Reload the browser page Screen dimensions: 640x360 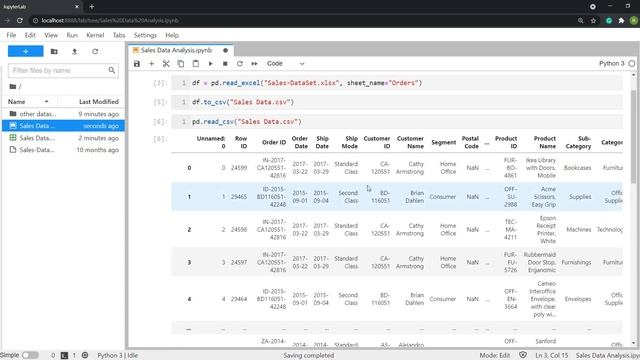pyautogui.click(x=20, y=20)
